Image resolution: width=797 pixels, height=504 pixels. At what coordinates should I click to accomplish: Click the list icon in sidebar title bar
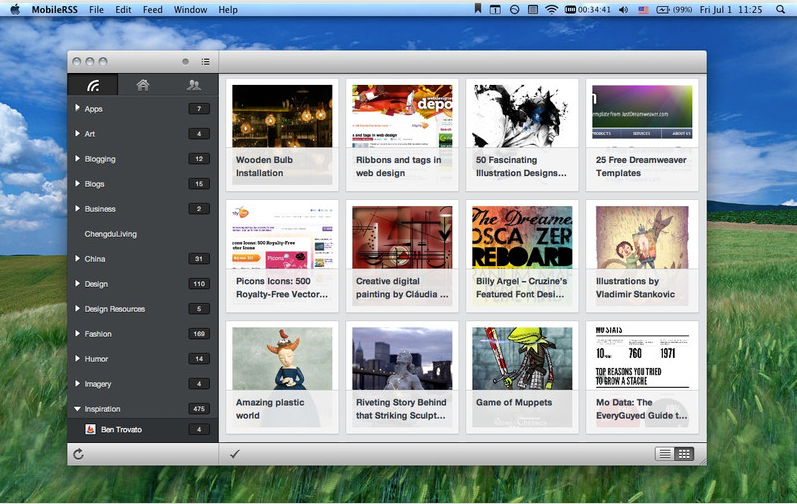205,61
